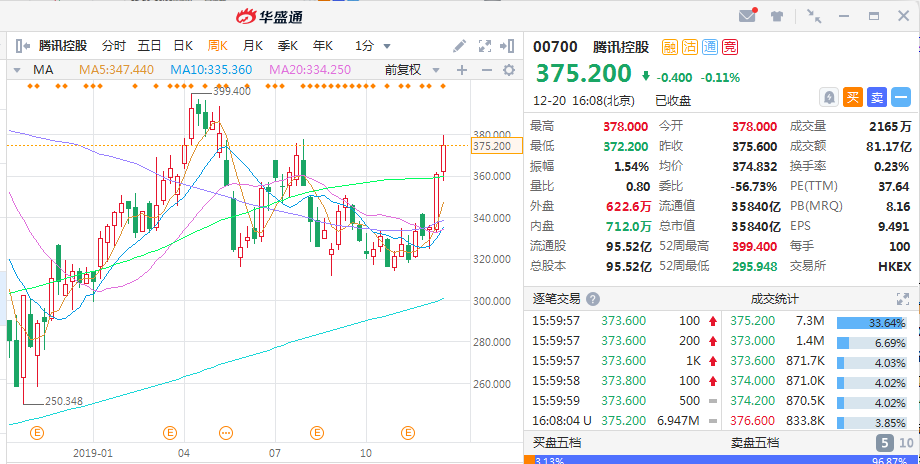Switch to 月K monthly candlestick
This screenshot has width=920, height=464.
point(253,46)
